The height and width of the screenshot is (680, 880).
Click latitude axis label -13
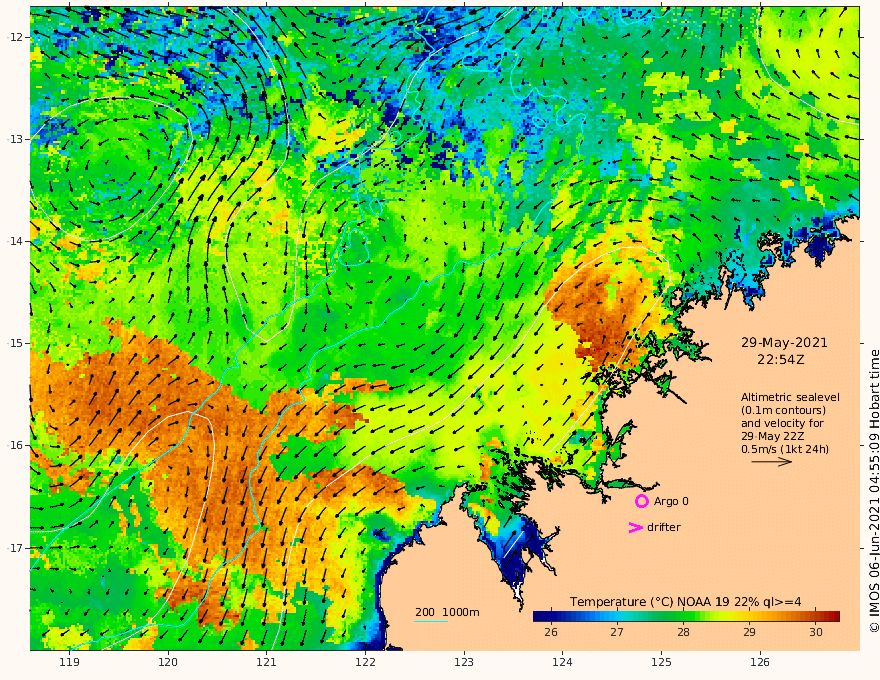coord(16,139)
